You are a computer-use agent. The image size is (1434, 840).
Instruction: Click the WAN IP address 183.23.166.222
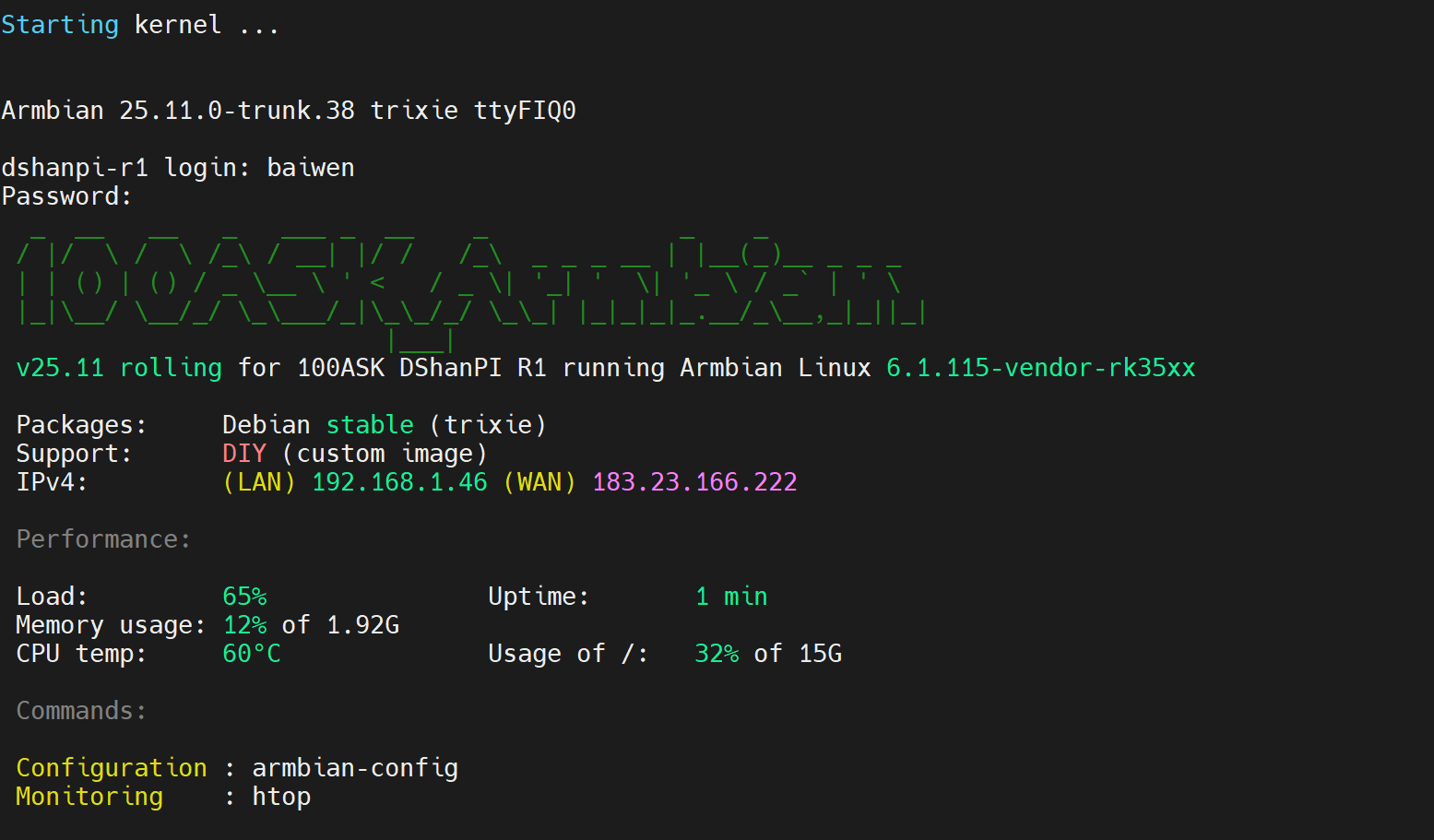694,482
